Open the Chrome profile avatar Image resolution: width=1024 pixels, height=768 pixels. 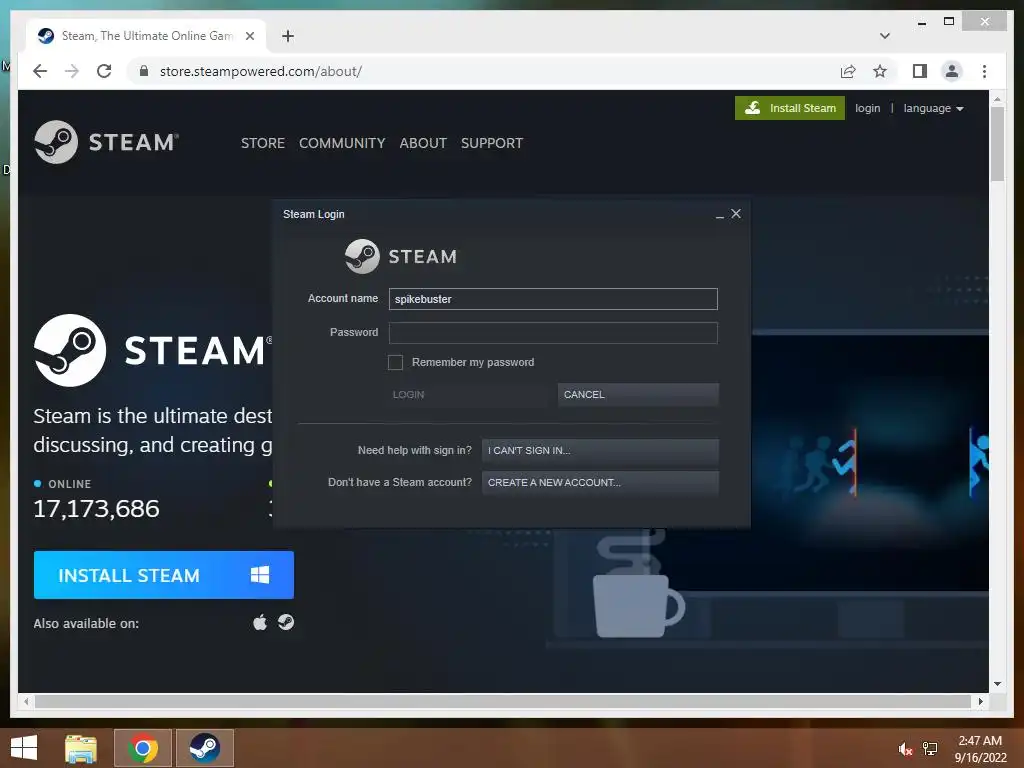click(952, 71)
